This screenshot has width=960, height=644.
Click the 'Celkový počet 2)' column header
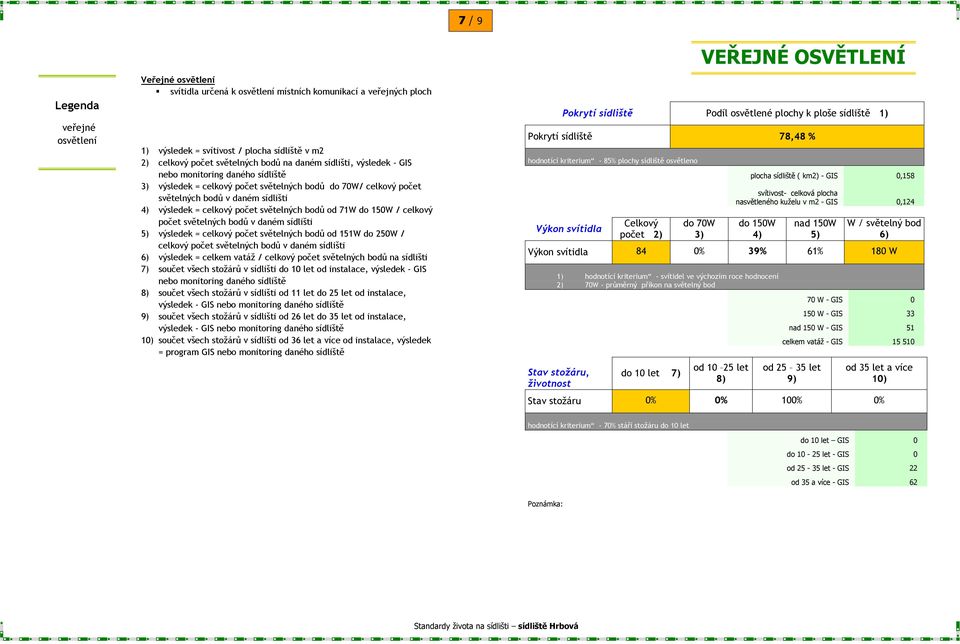641,229
